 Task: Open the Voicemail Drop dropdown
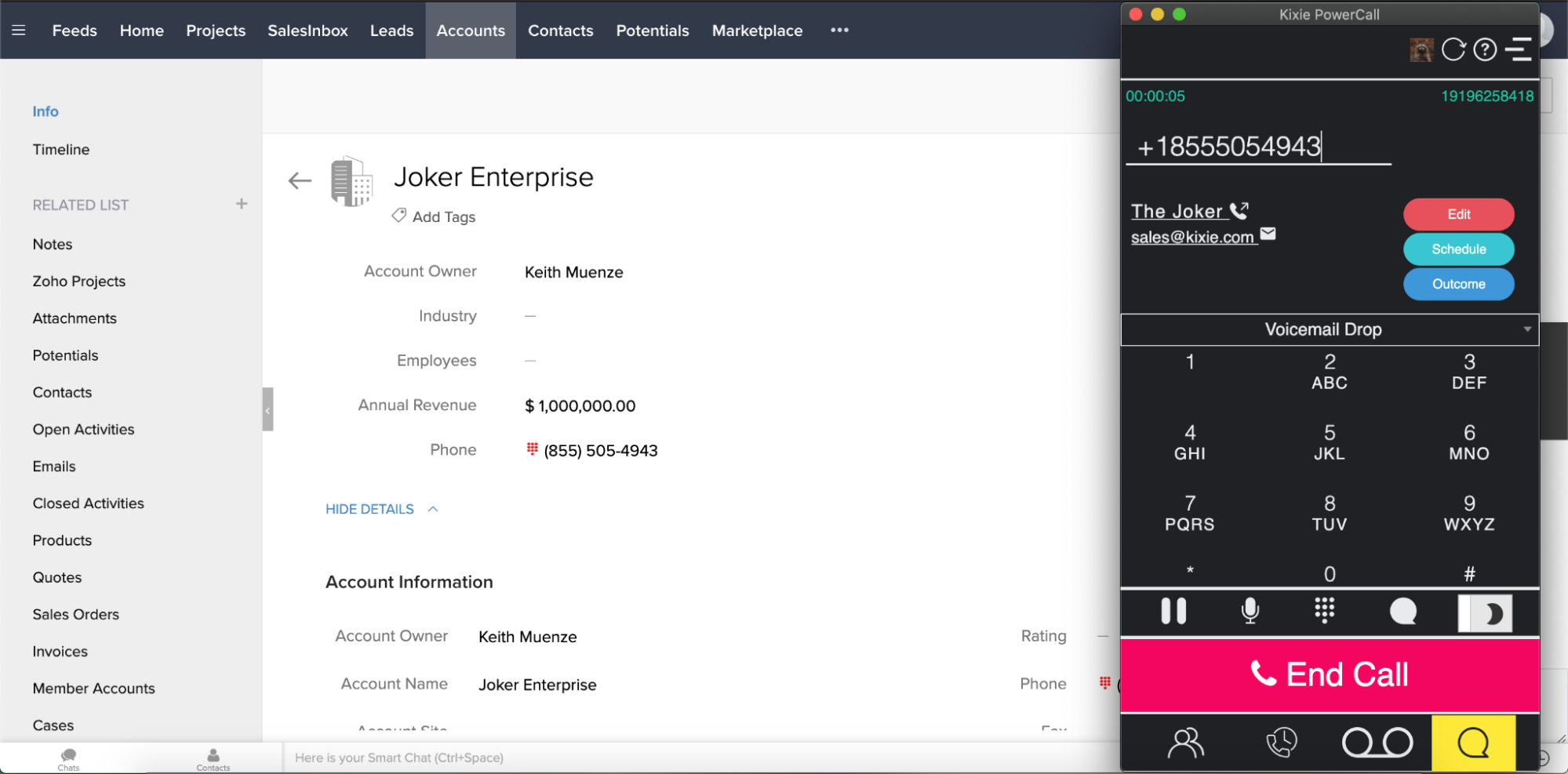[x=1330, y=329]
